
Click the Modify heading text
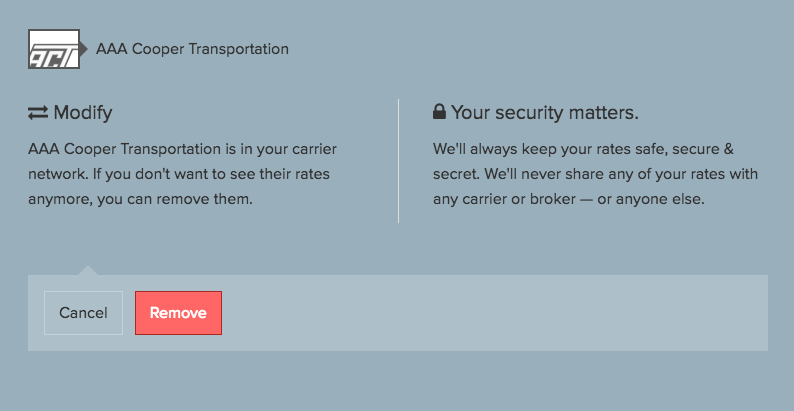coord(83,112)
